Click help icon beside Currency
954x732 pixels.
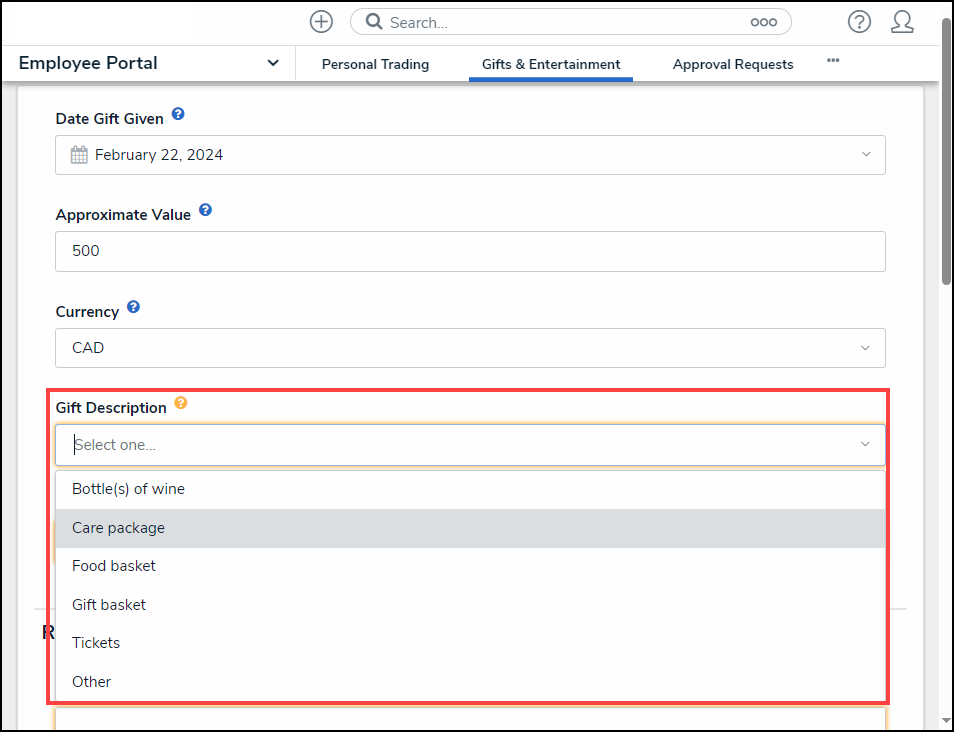[x=133, y=308]
